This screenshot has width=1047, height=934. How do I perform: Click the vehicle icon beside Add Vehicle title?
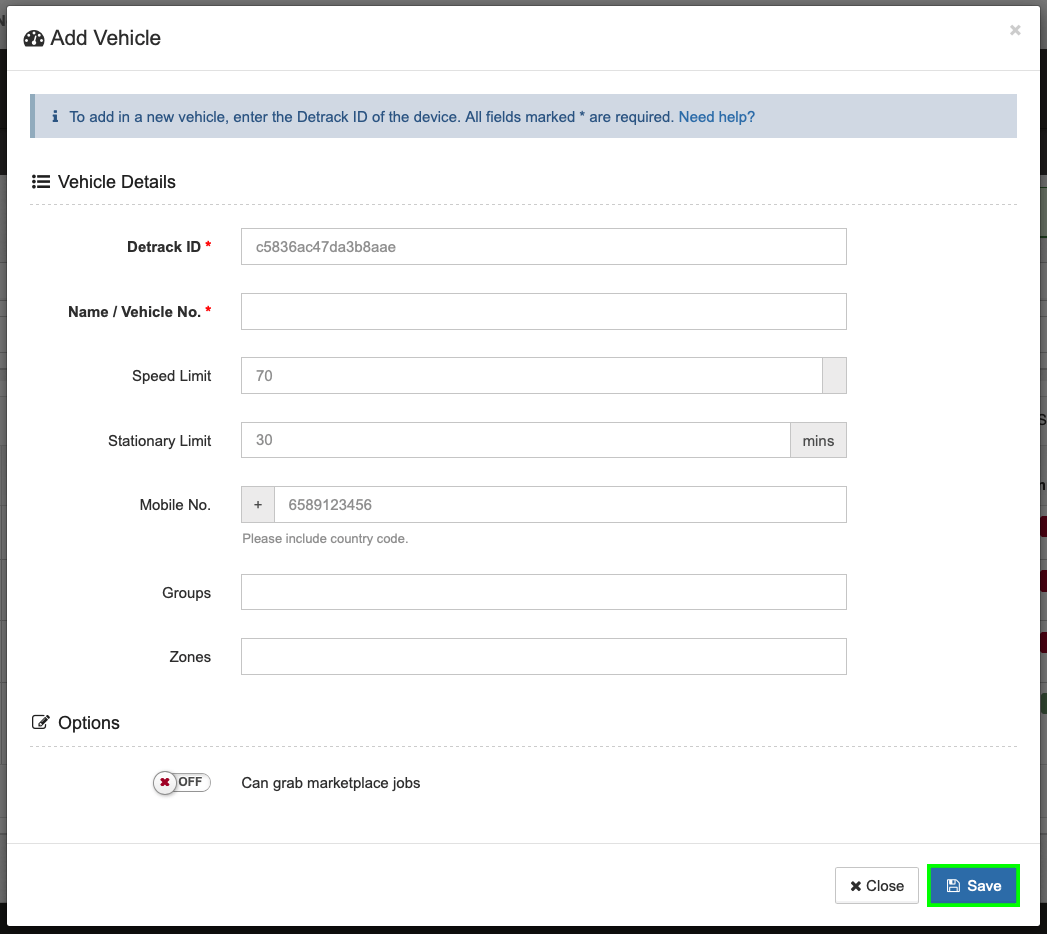coord(32,37)
